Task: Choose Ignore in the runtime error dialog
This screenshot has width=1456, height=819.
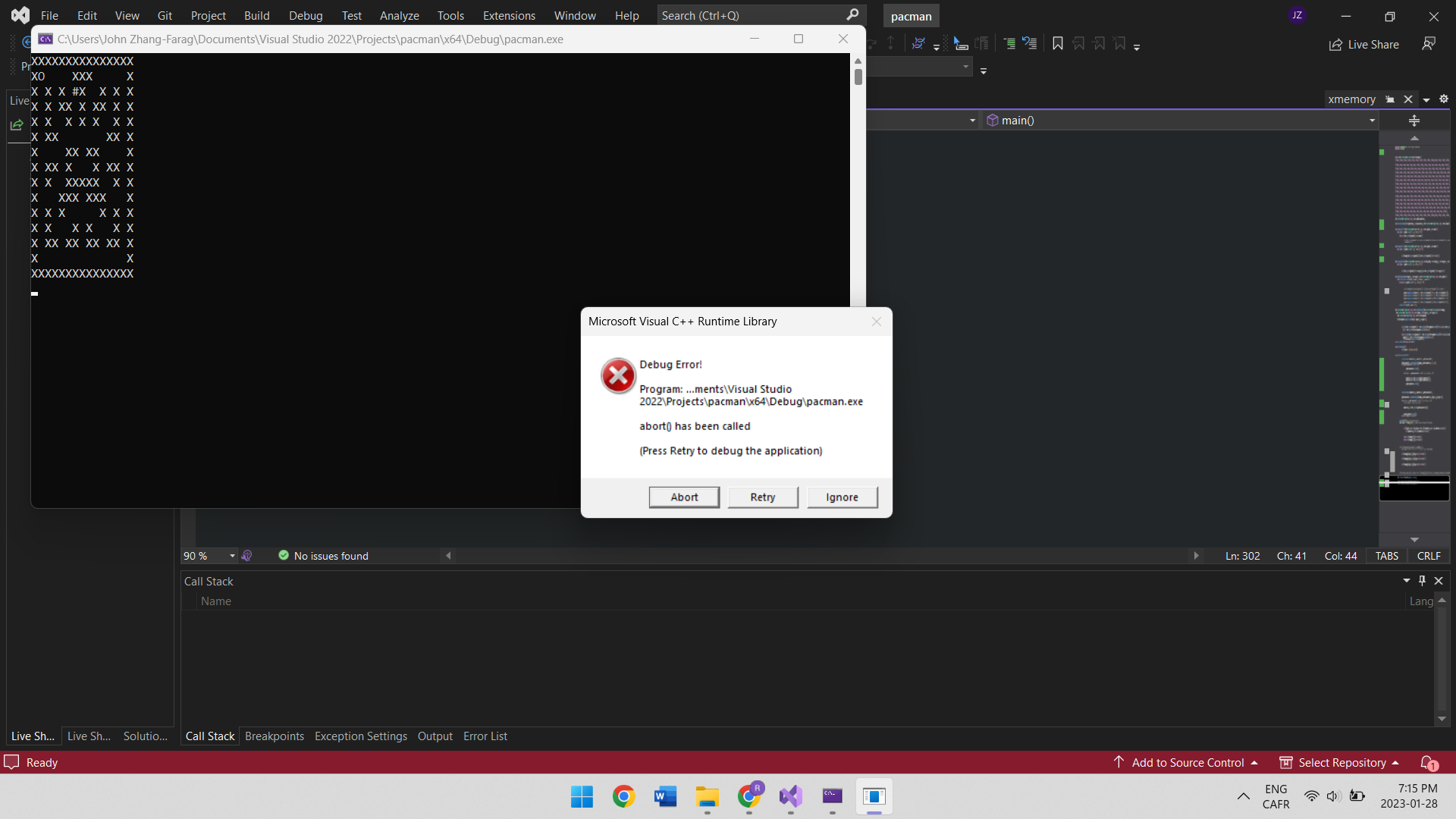Action: 842,497
